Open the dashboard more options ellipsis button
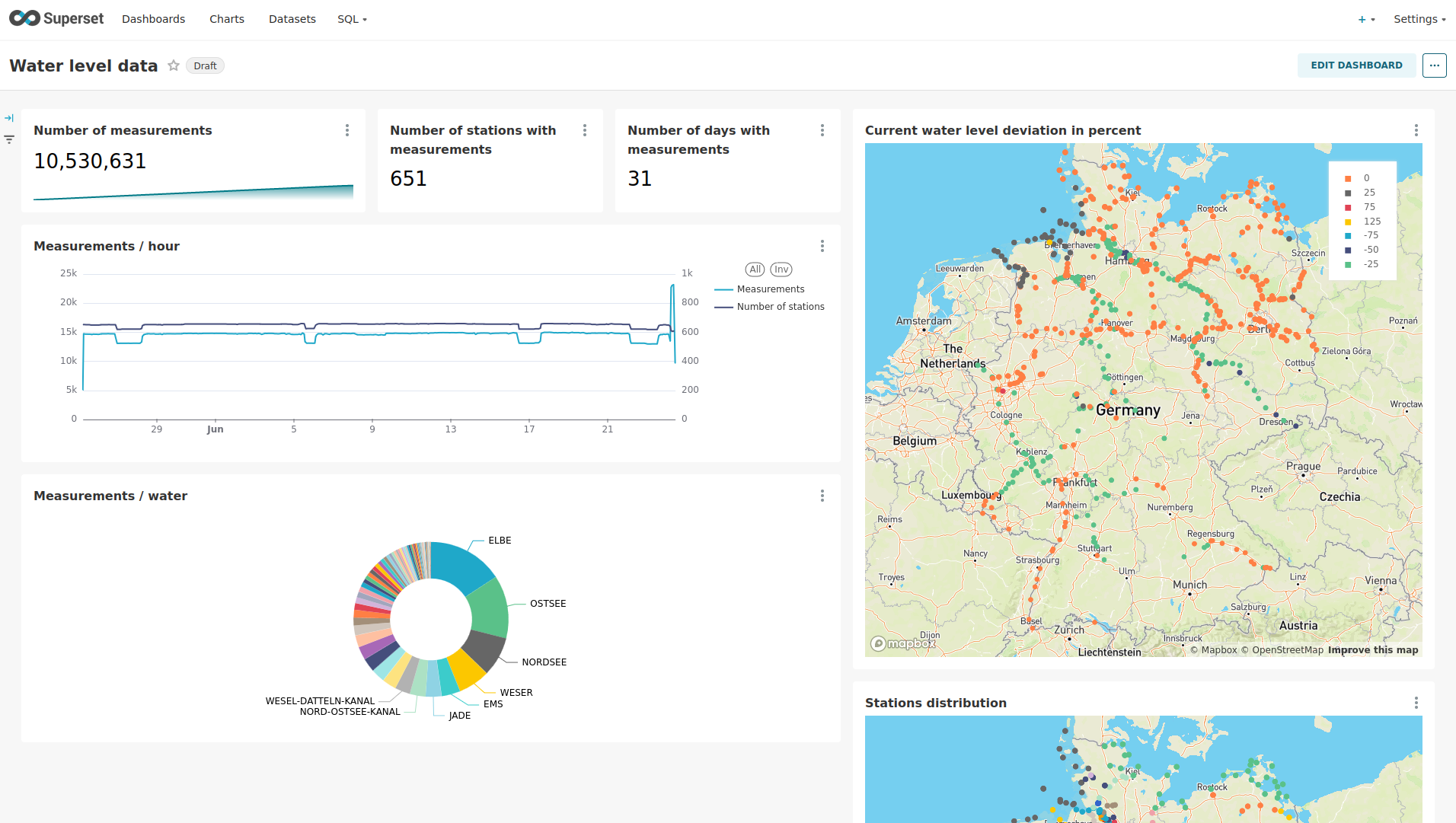 point(1434,65)
